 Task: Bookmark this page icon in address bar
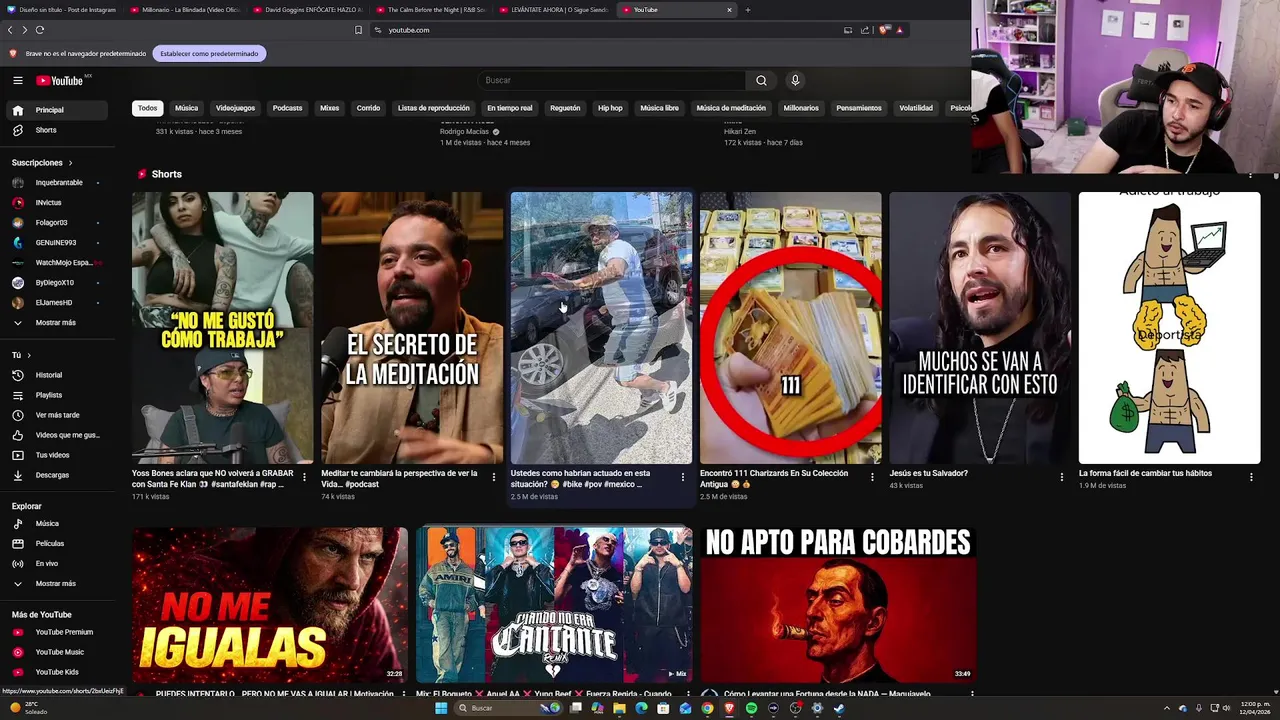point(358,30)
